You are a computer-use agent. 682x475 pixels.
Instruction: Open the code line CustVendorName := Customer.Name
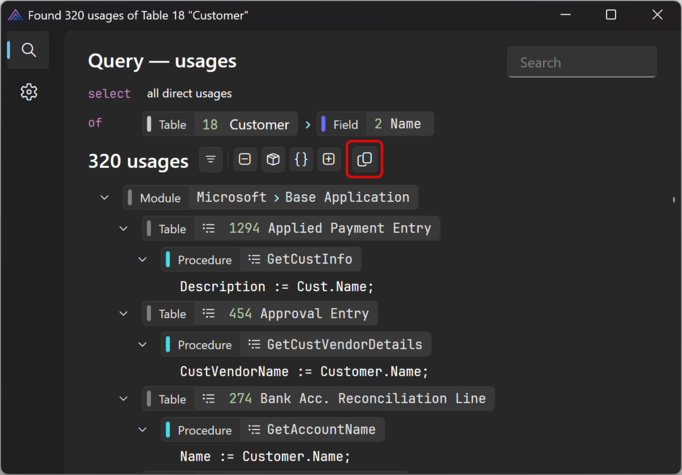point(304,372)
